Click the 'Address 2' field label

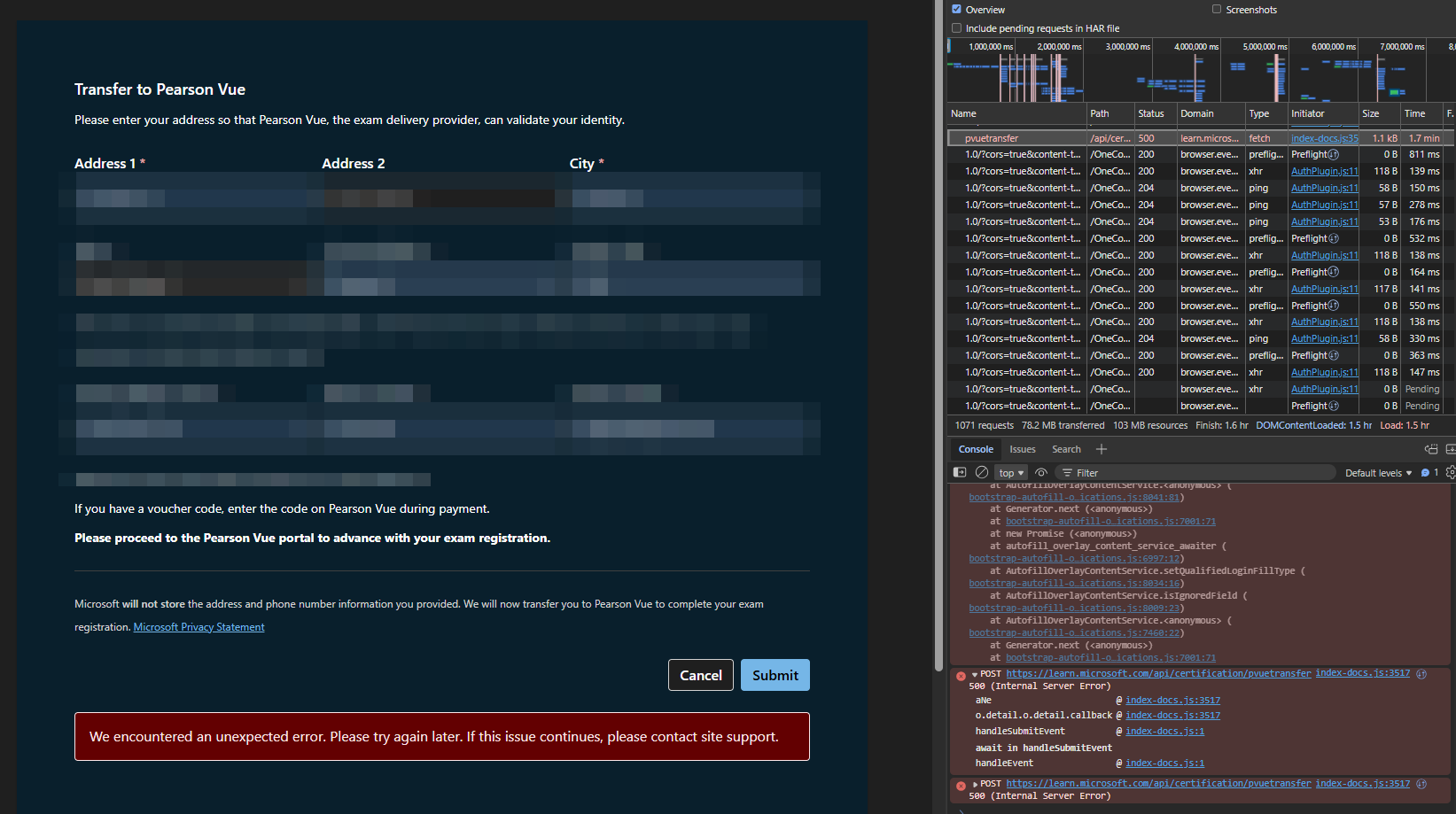point(354,164)
